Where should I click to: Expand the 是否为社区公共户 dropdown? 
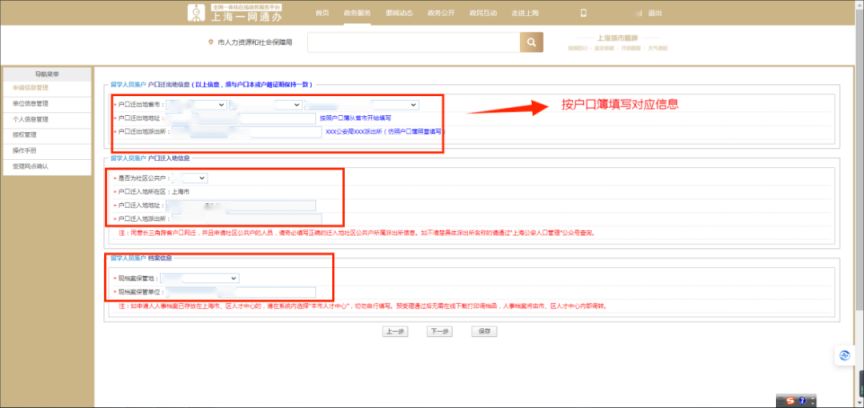[x=188, y=177]
